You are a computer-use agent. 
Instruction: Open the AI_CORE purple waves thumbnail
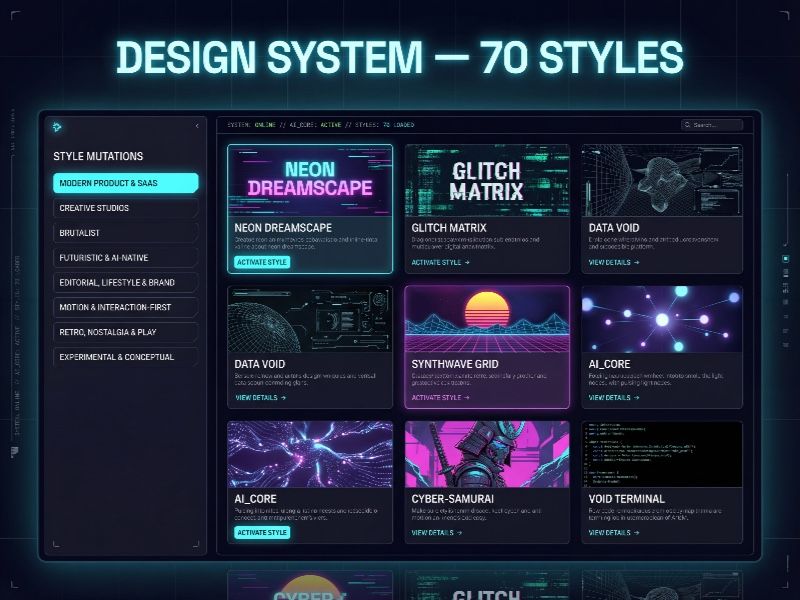point(310,455)
